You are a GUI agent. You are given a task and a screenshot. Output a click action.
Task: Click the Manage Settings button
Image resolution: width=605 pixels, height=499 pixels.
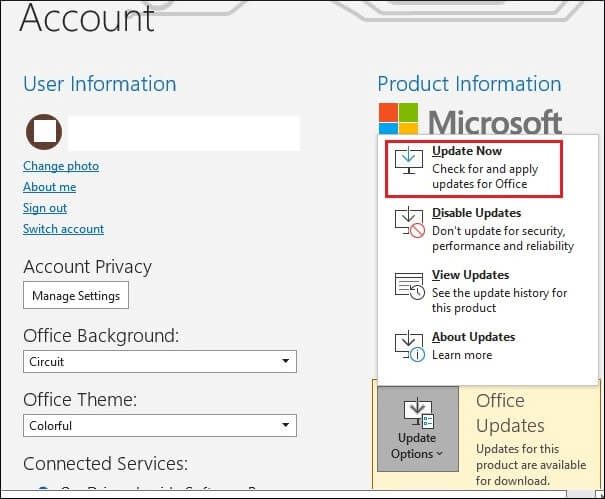pos(76,296)
